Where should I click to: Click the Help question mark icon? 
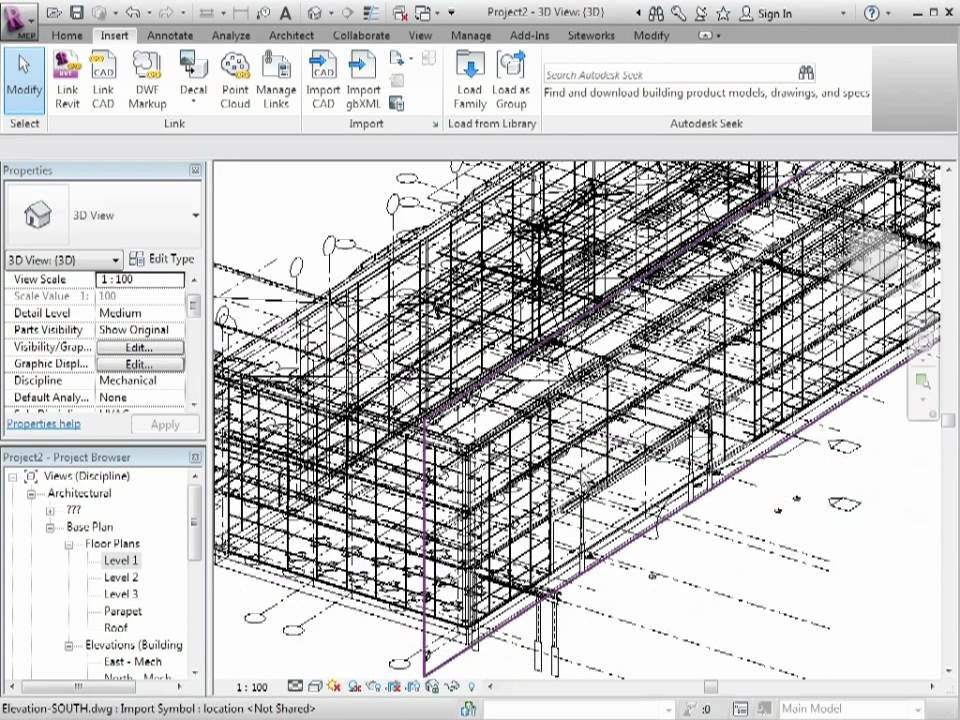coord(871,13)
